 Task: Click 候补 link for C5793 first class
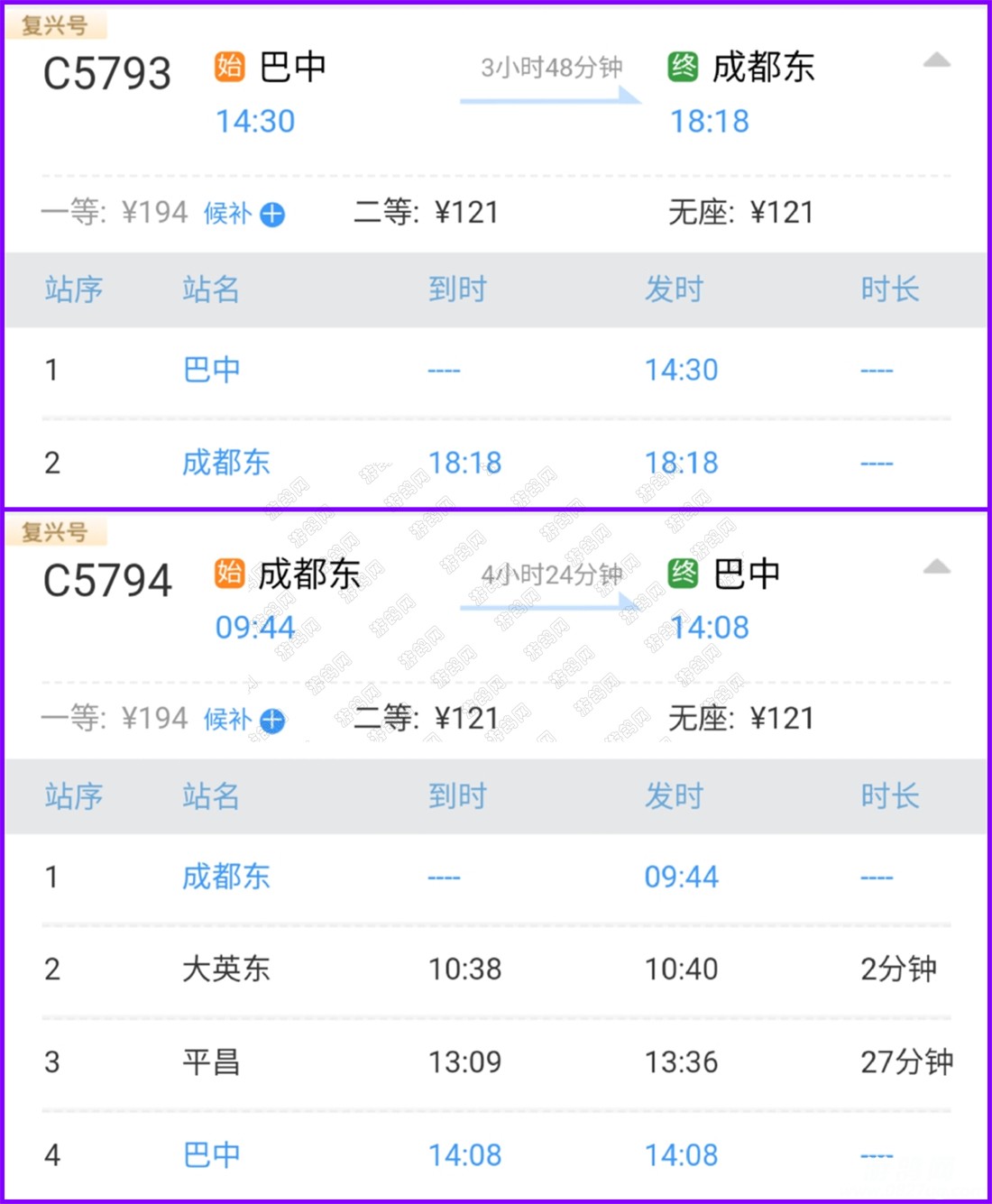227,214
